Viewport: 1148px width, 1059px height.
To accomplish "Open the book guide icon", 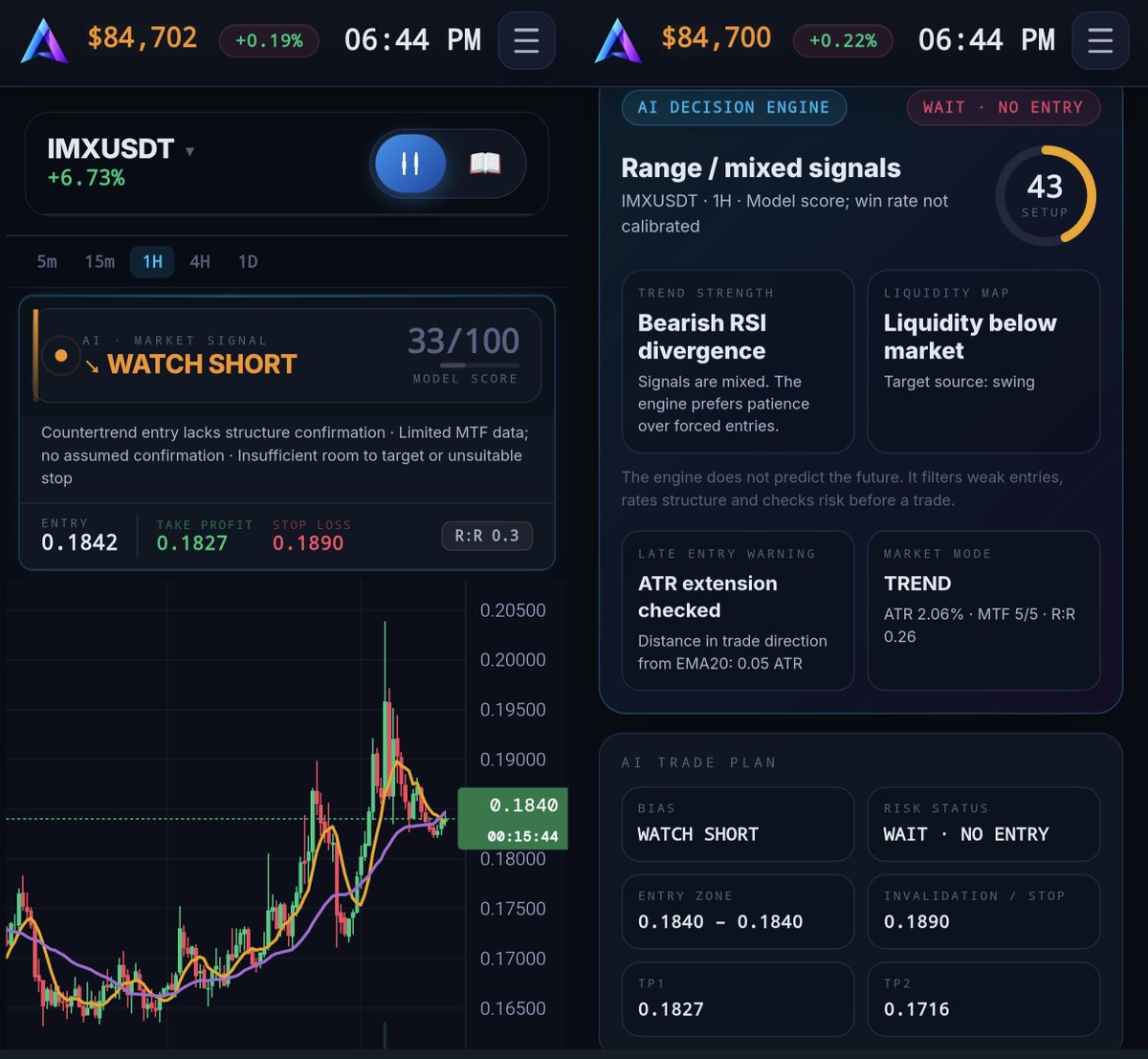I will coord(485,164).
